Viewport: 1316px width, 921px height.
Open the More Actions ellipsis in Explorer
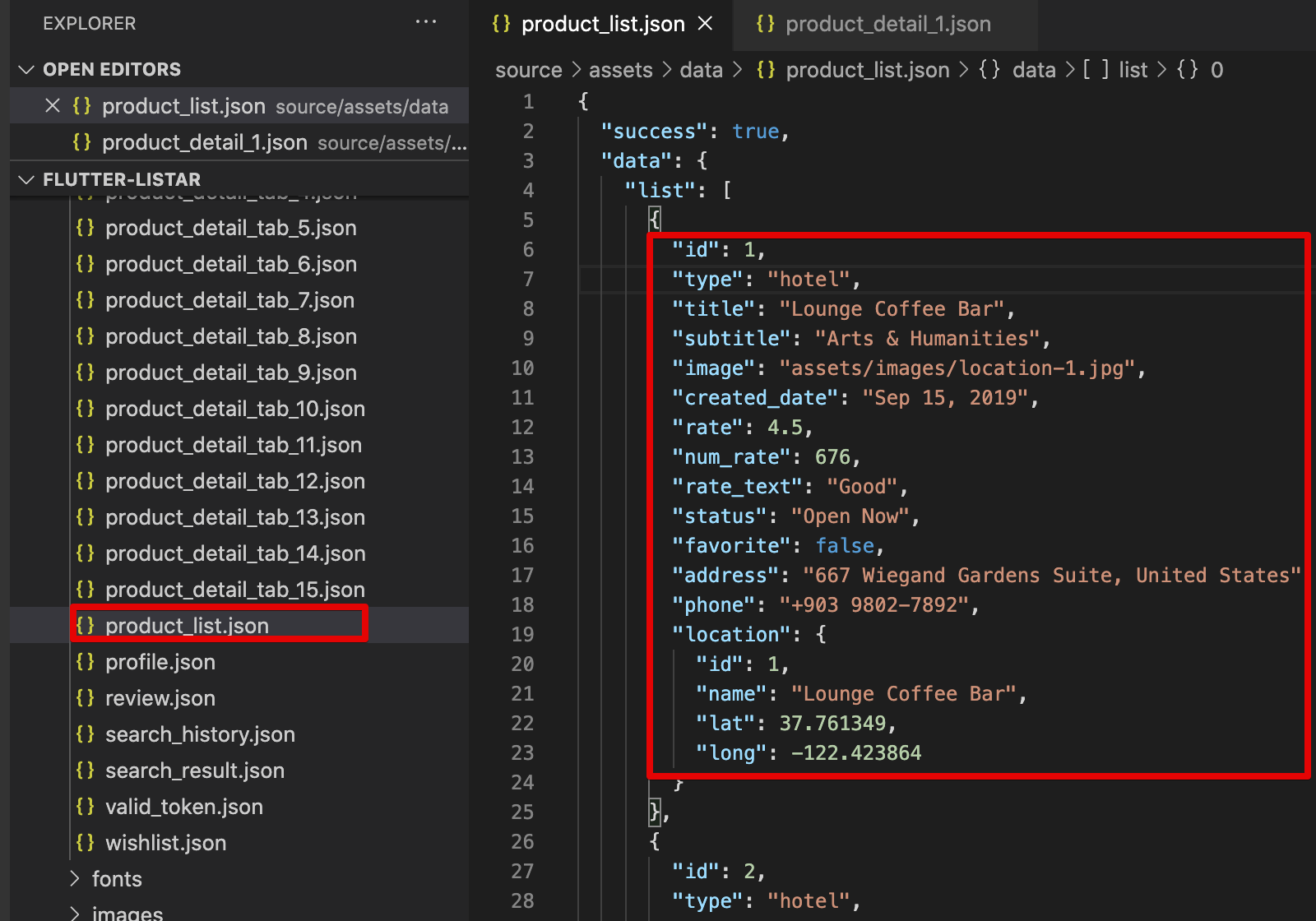[426, 23]
